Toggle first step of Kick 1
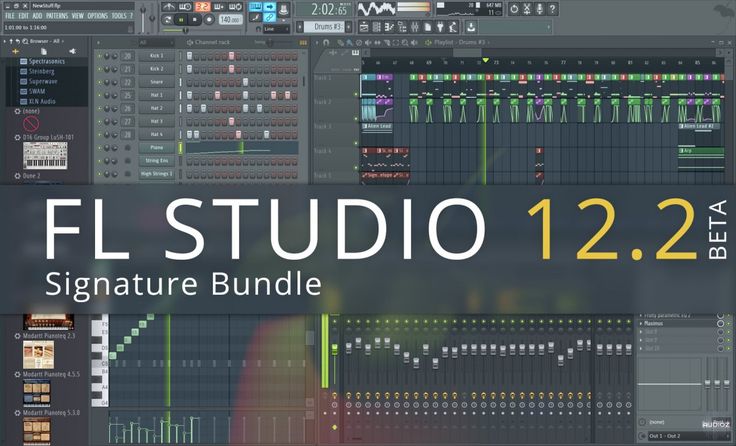 [x=189, y=56]
